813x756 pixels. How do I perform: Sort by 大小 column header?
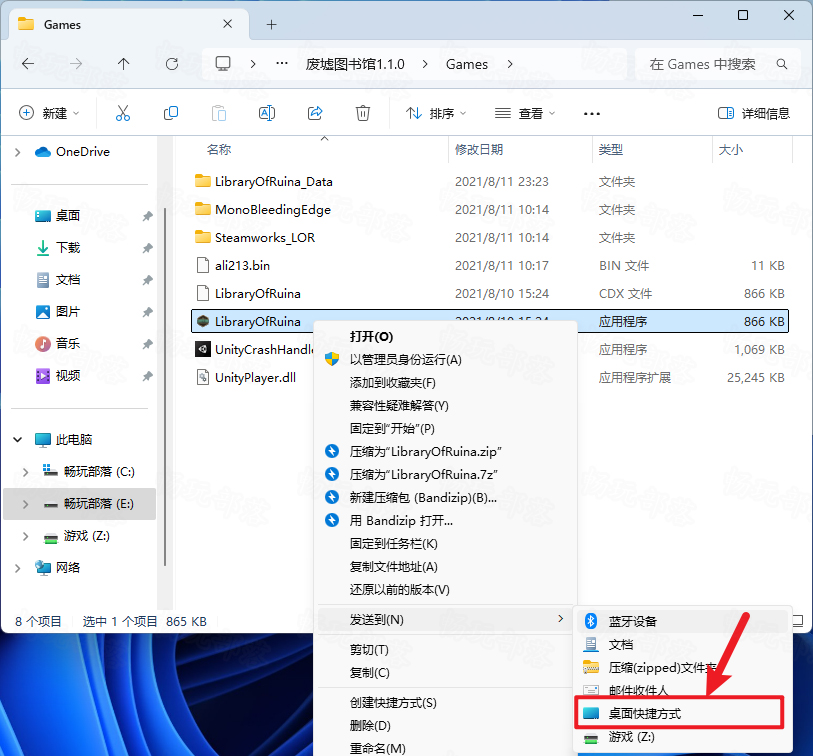731,149
